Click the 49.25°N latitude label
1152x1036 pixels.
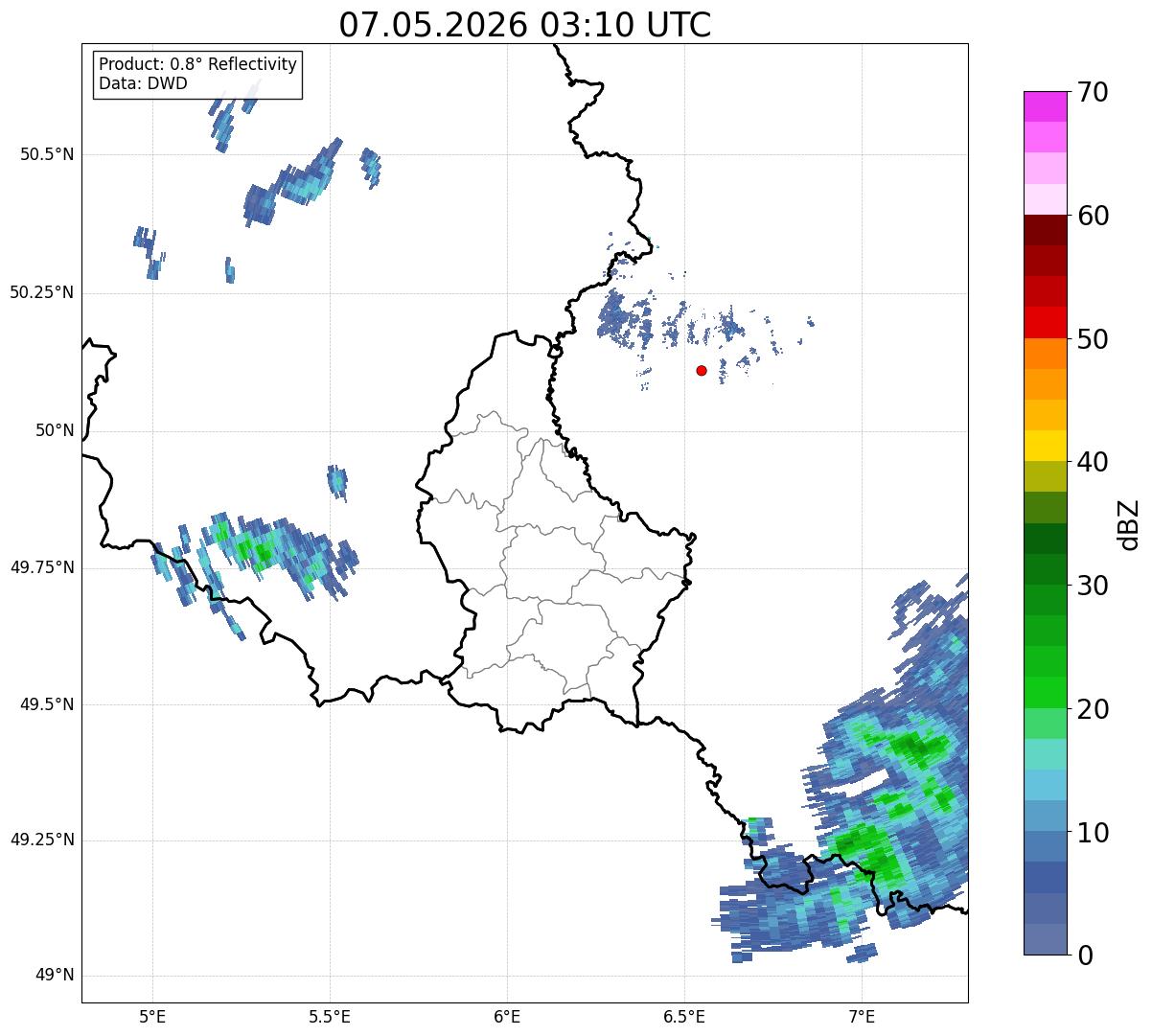[x=43, y=840]
